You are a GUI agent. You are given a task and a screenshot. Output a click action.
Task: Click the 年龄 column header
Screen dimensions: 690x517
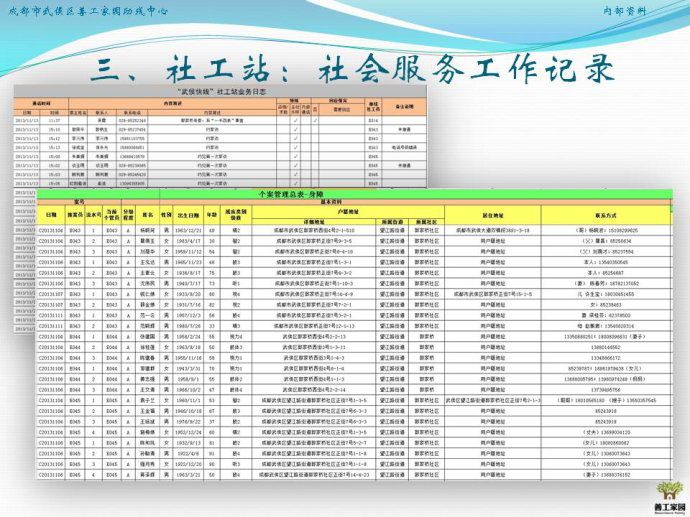(x=212, y=214)
